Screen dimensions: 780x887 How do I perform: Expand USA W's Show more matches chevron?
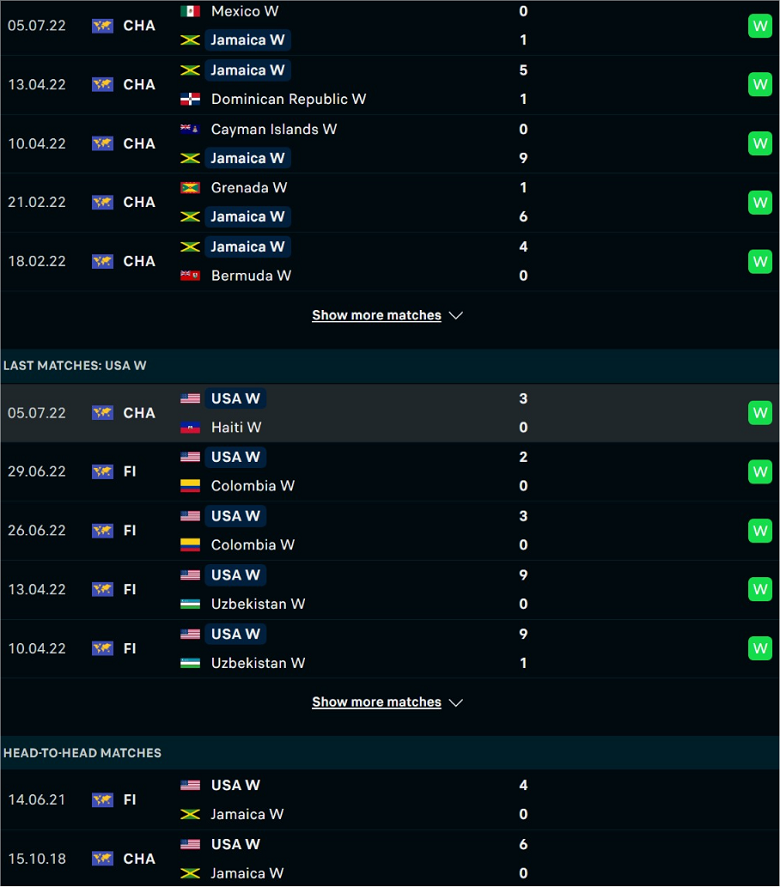pos(456,703)
